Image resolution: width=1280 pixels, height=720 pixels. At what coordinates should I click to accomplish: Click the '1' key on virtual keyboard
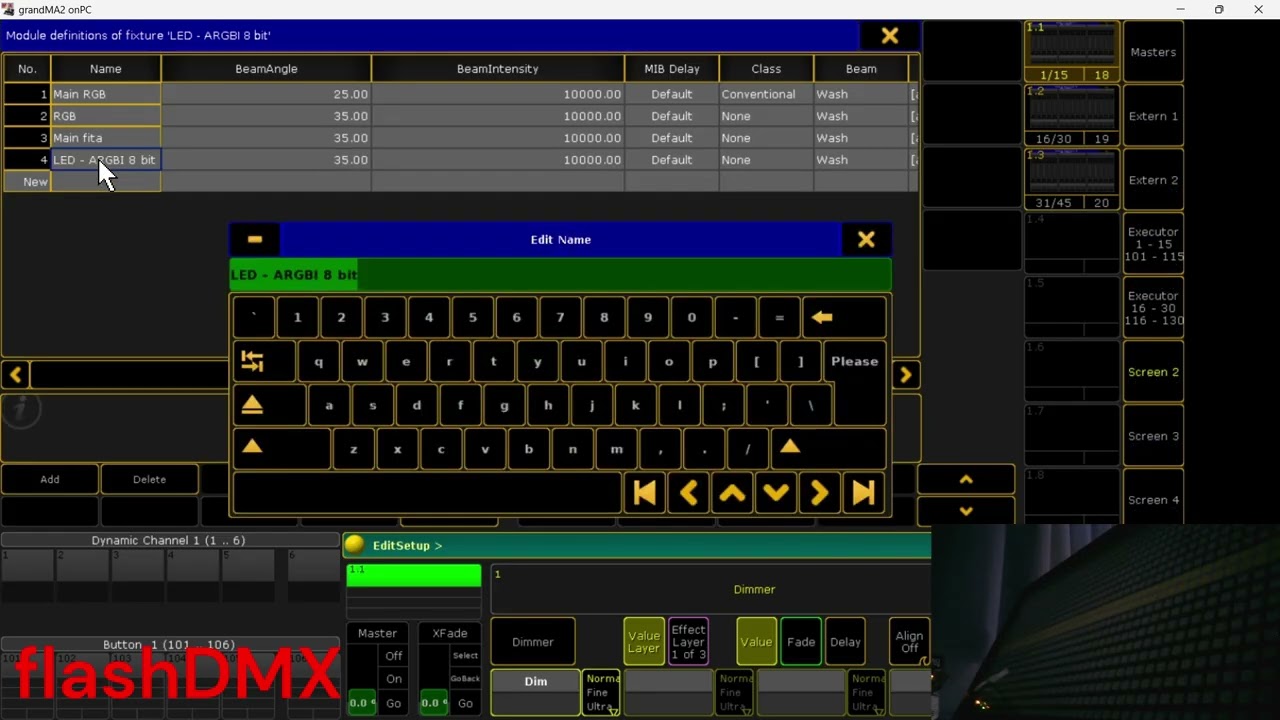(x=297, y=317)
